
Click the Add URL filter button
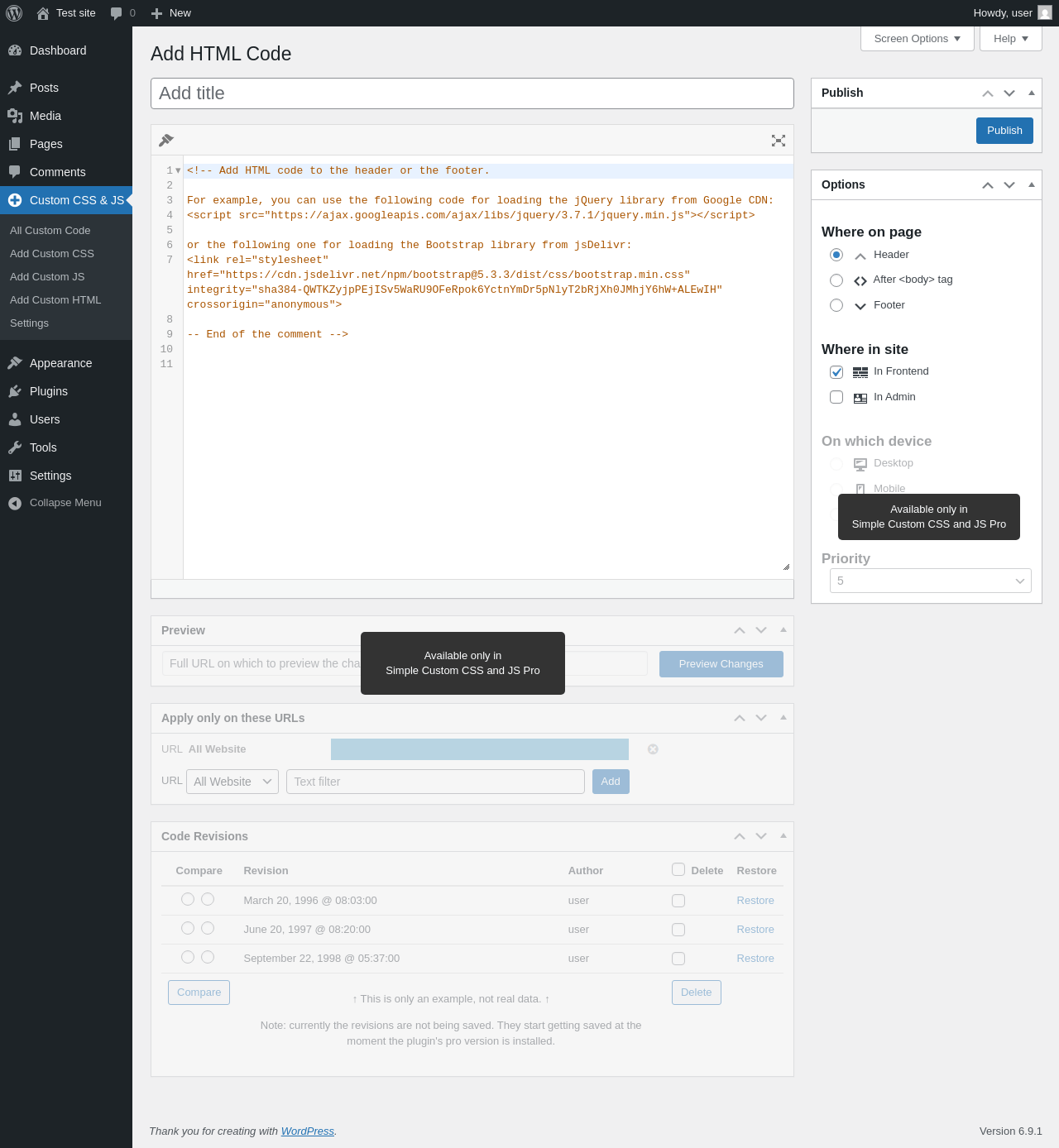[x=611, y=782]
